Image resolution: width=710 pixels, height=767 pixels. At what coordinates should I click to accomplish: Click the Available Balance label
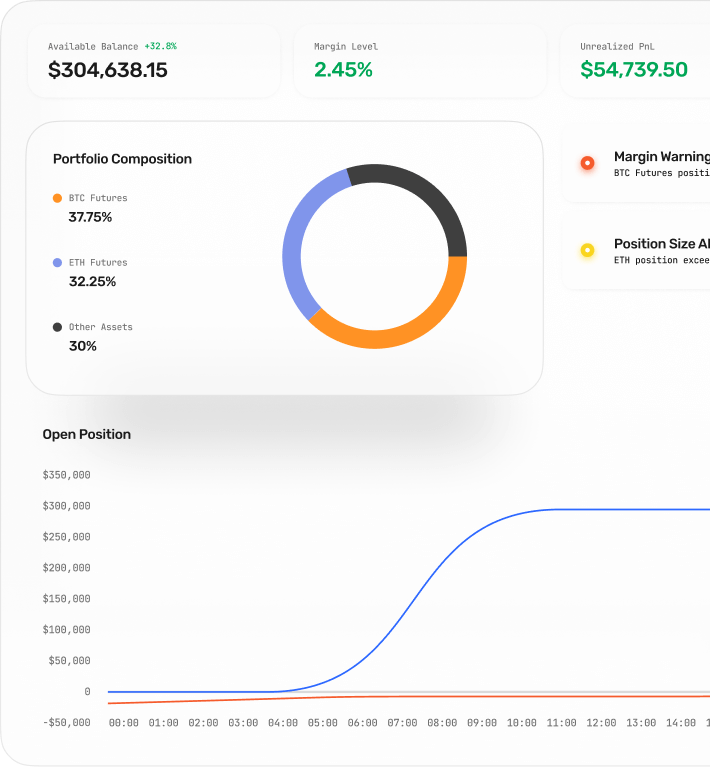(x=93, y=47)
